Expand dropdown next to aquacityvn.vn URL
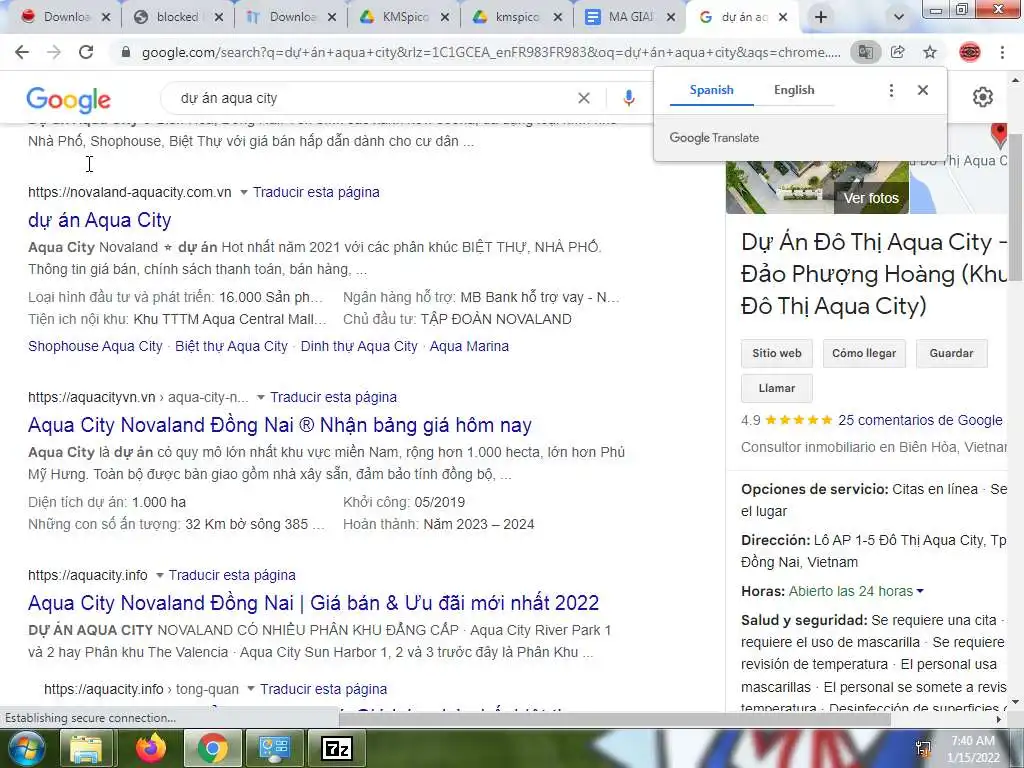1024x768 pixels. click(261, 397)
